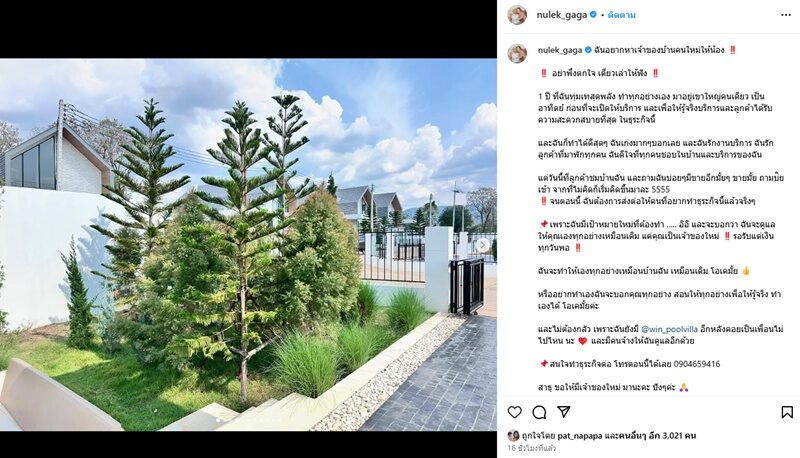
Task: Share post with paper plane icon
Action: click(x=564, y=412)
